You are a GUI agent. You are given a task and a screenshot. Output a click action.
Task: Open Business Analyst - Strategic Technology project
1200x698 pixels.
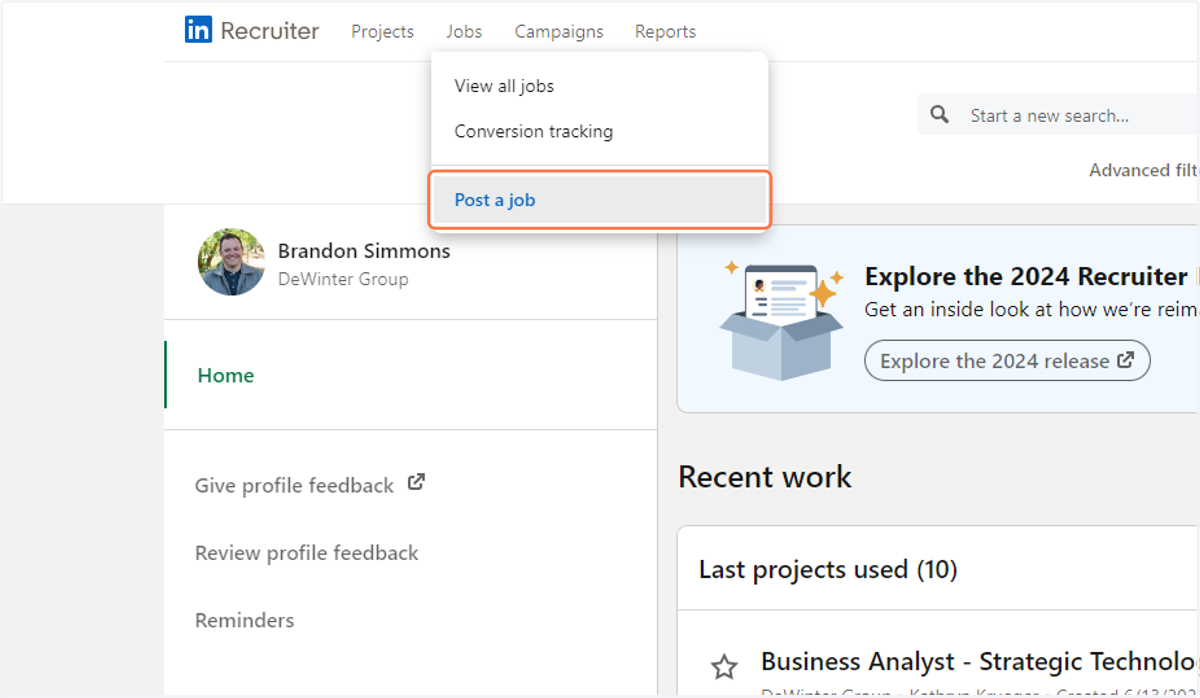tap(979, 661)
